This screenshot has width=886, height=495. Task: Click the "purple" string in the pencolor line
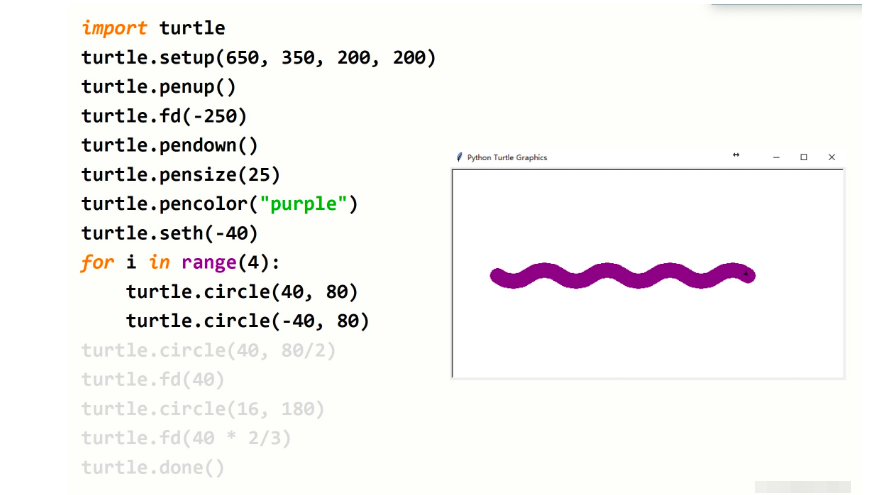tap(303, 204)
